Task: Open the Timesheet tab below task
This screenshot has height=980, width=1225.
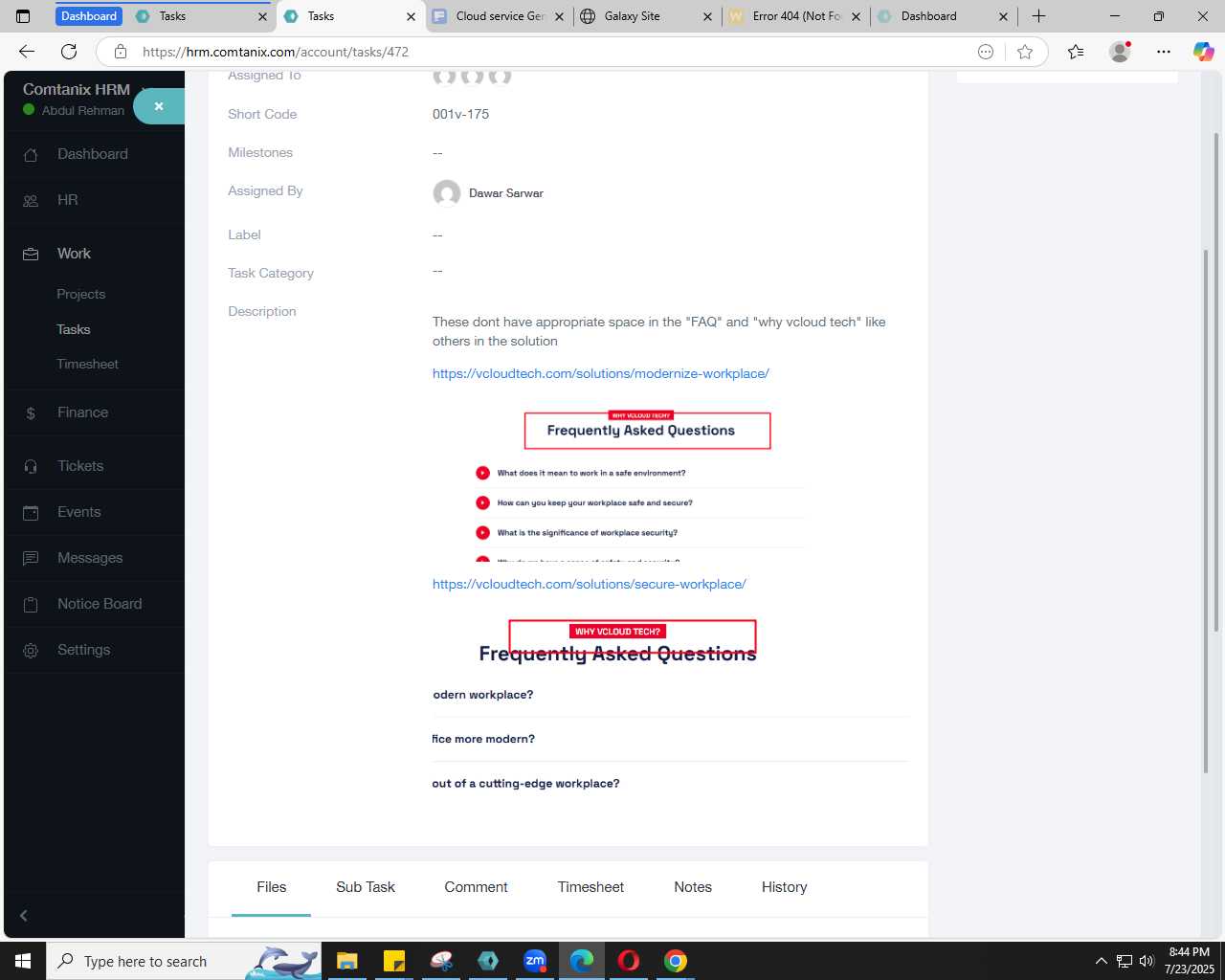Action: (x=590, y=887)
